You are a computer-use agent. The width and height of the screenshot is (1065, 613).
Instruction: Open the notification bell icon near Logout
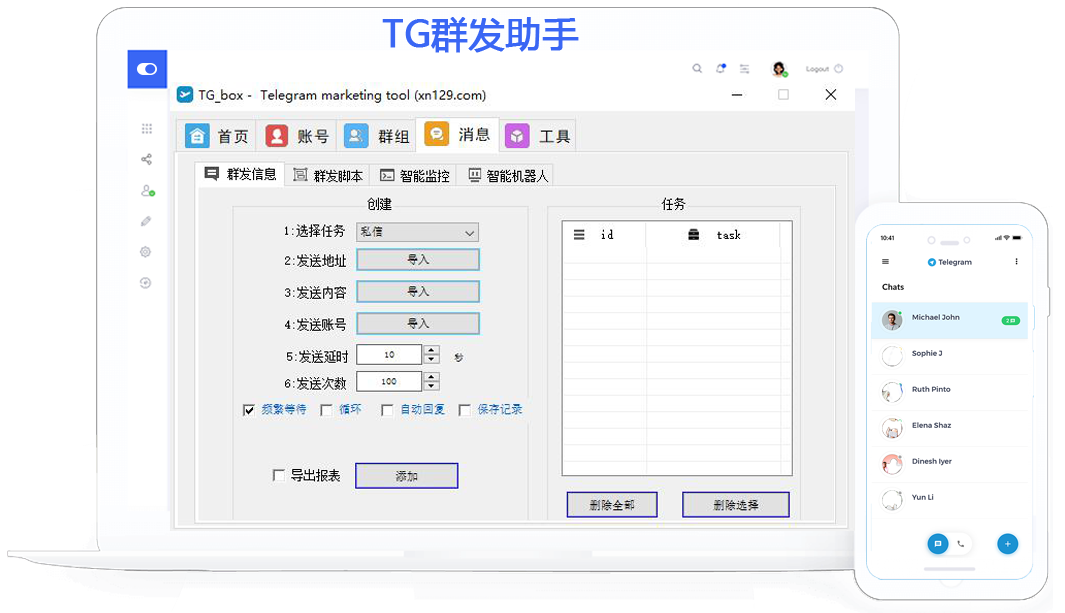(720, 68)
